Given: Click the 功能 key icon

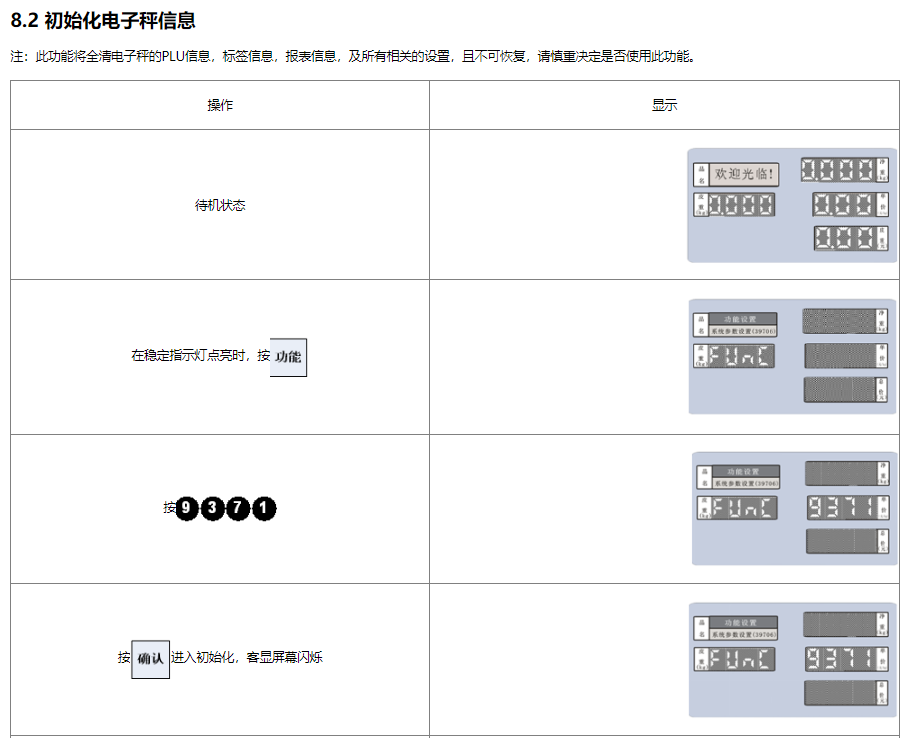Looking at the screenshot, I should [288, 356].
